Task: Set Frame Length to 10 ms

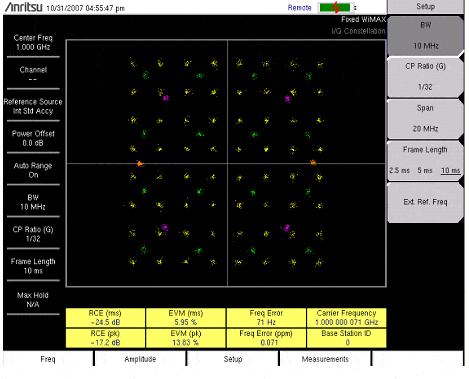Action: [x=451, y=170]
